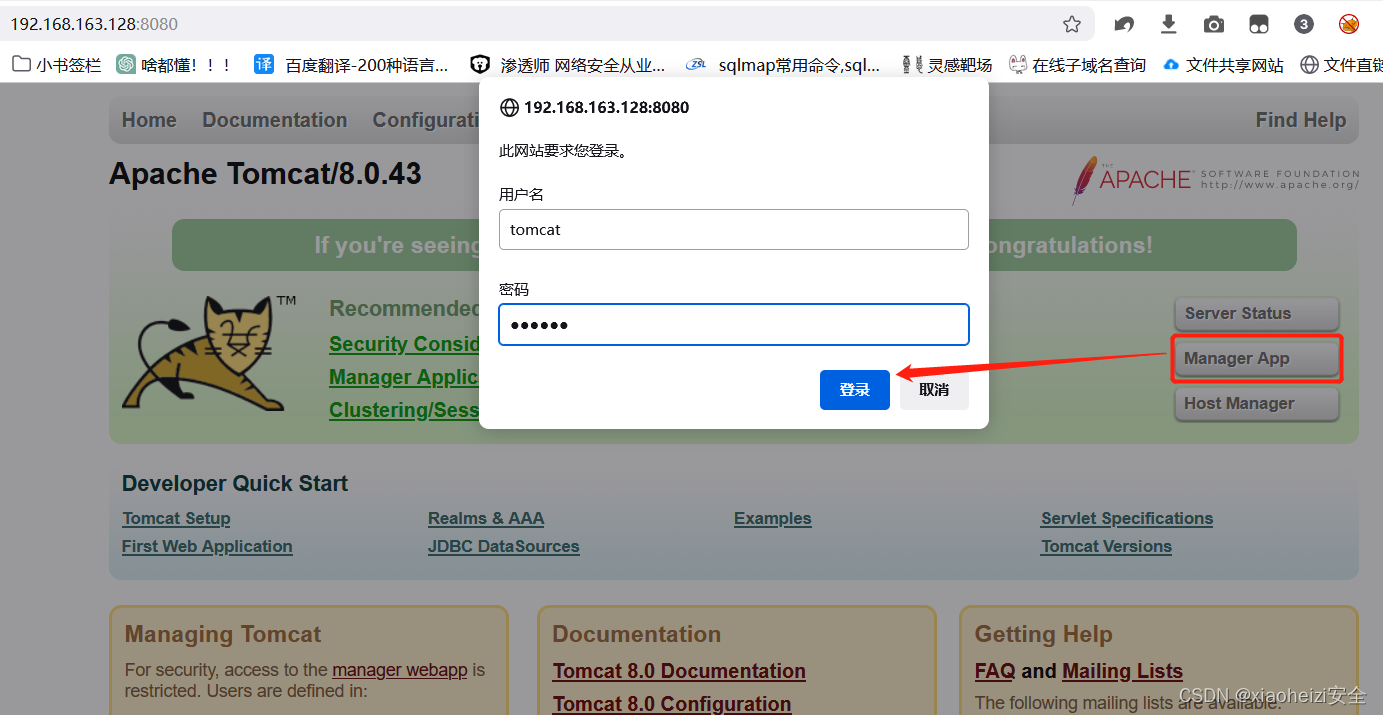Click inside the 密码 password field
The height and width of the screenshot is (715, 1383).
[733, 324]
